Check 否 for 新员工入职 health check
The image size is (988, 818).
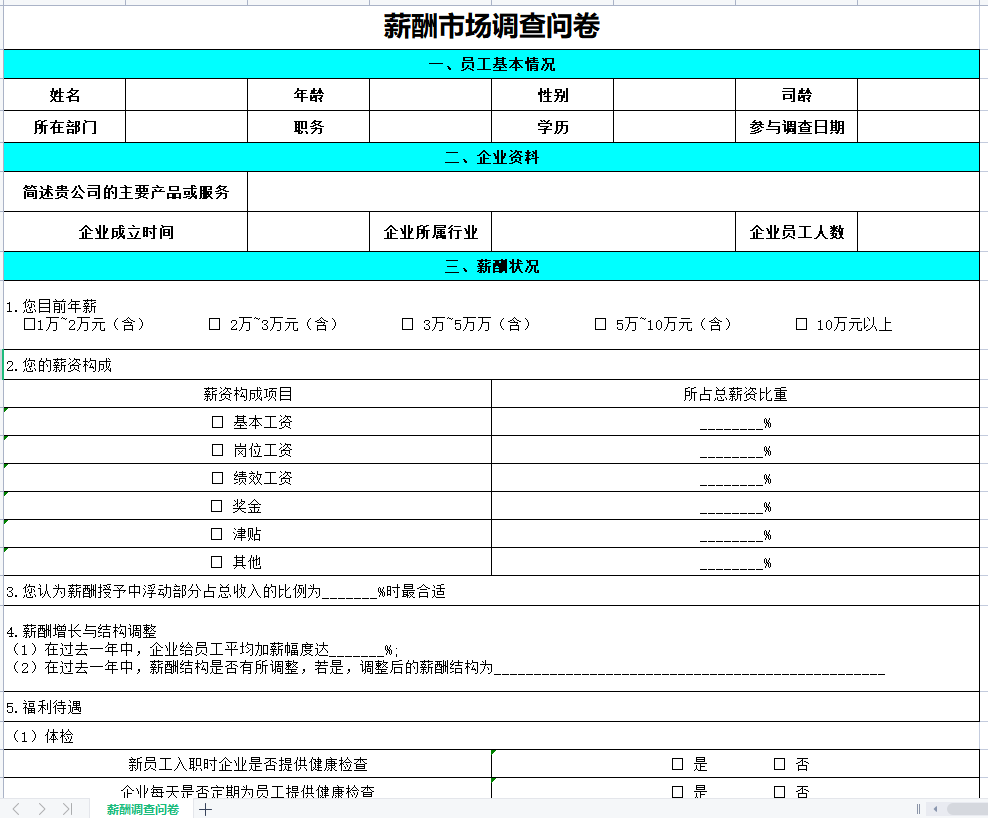(x=779, y=764)
